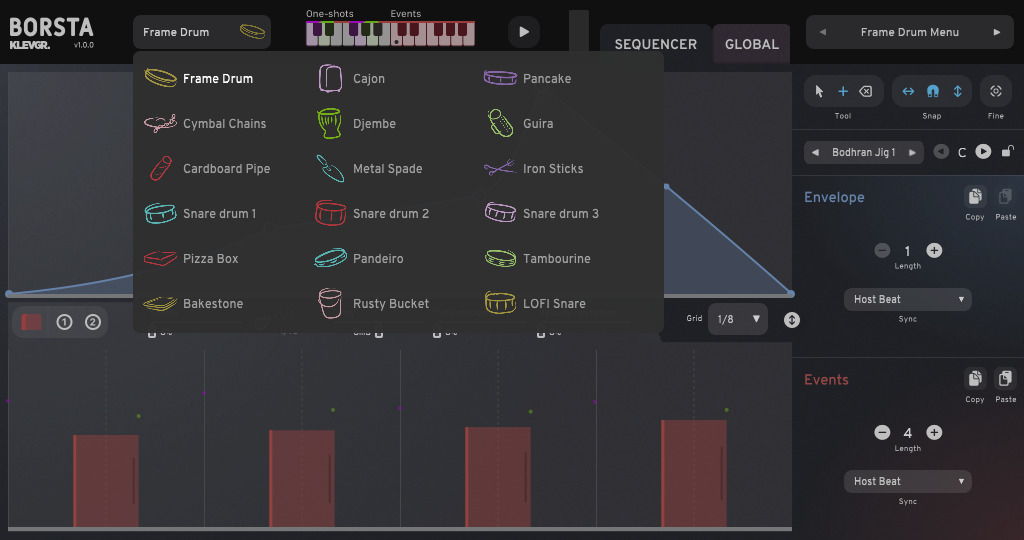The width and height of the screenshot is (1024, 540).
Task: Go to previous Frame Drum Menu preset
Action: [823, 32]
